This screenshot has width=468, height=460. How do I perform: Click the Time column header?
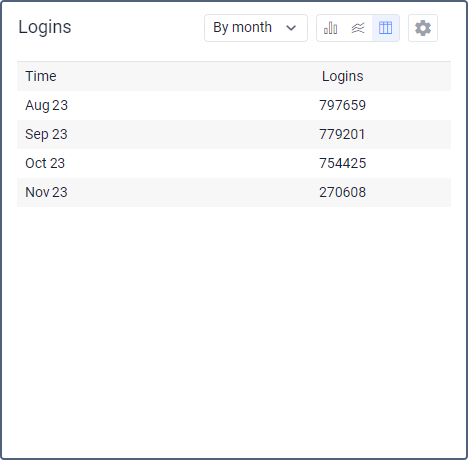(41, 76)
